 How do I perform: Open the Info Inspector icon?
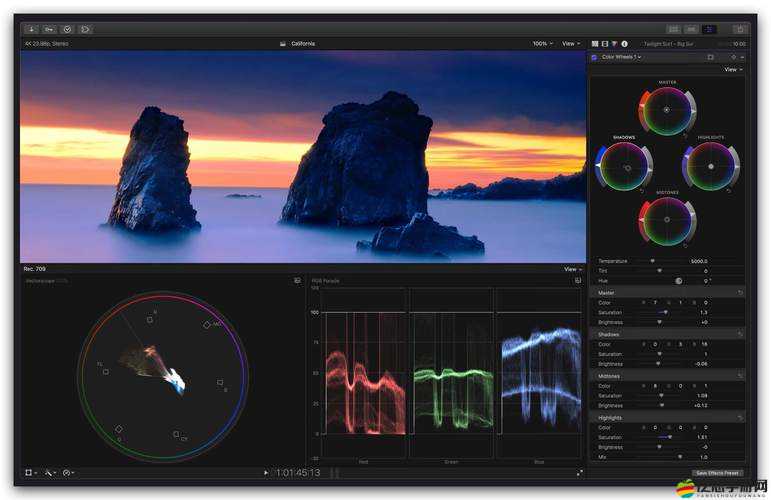pyautogui.click(x=625, y=44)
